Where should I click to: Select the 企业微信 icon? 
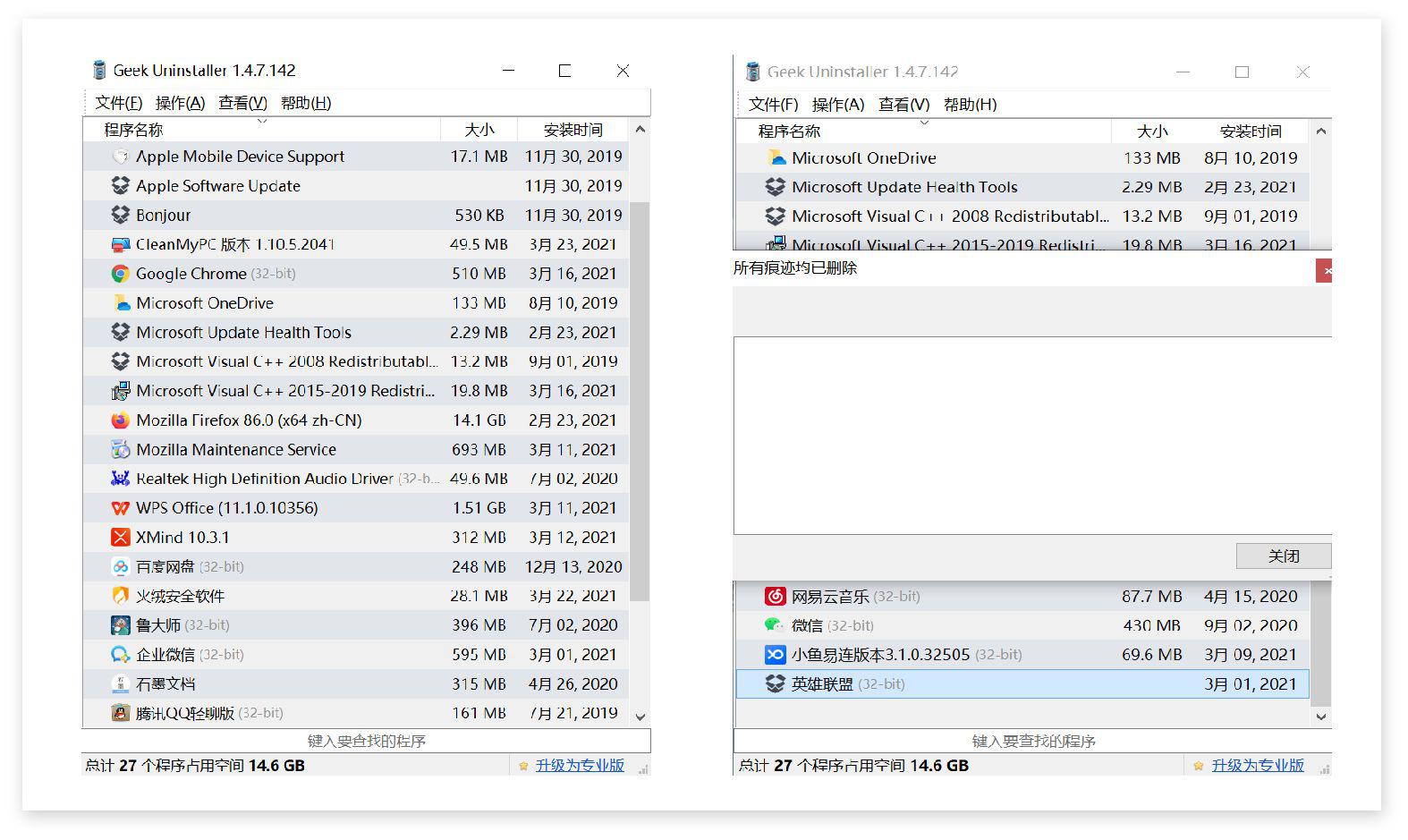(120, 655)
